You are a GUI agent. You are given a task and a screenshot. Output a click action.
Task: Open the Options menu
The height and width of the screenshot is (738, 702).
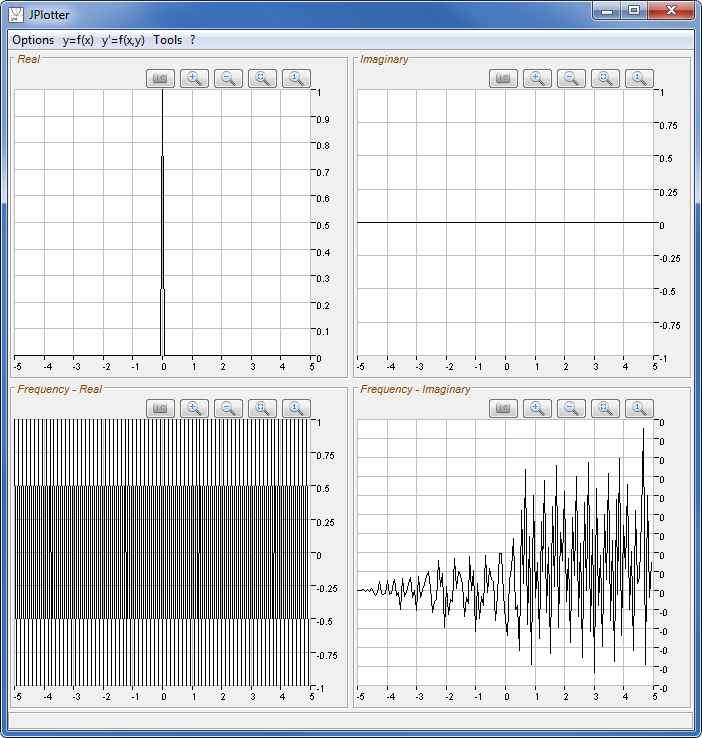(x=33, y=40)
